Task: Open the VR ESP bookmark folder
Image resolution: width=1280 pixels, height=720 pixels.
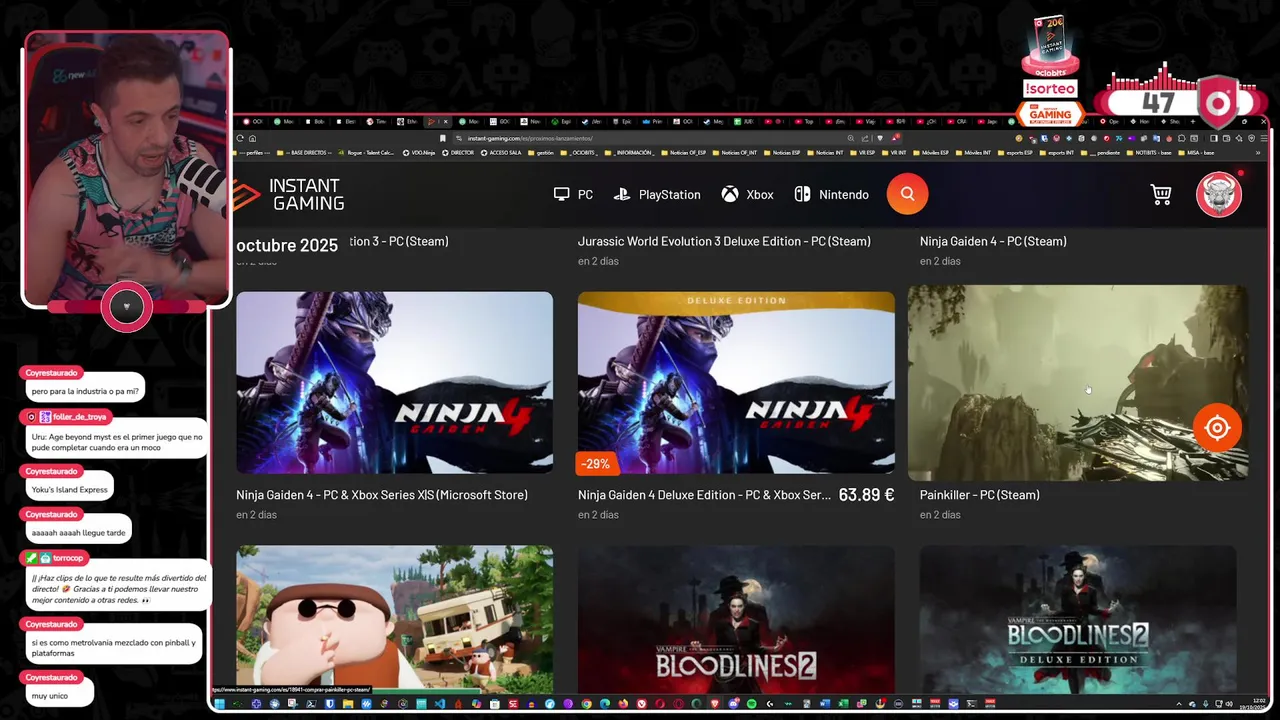Action: tap(861, 152)
